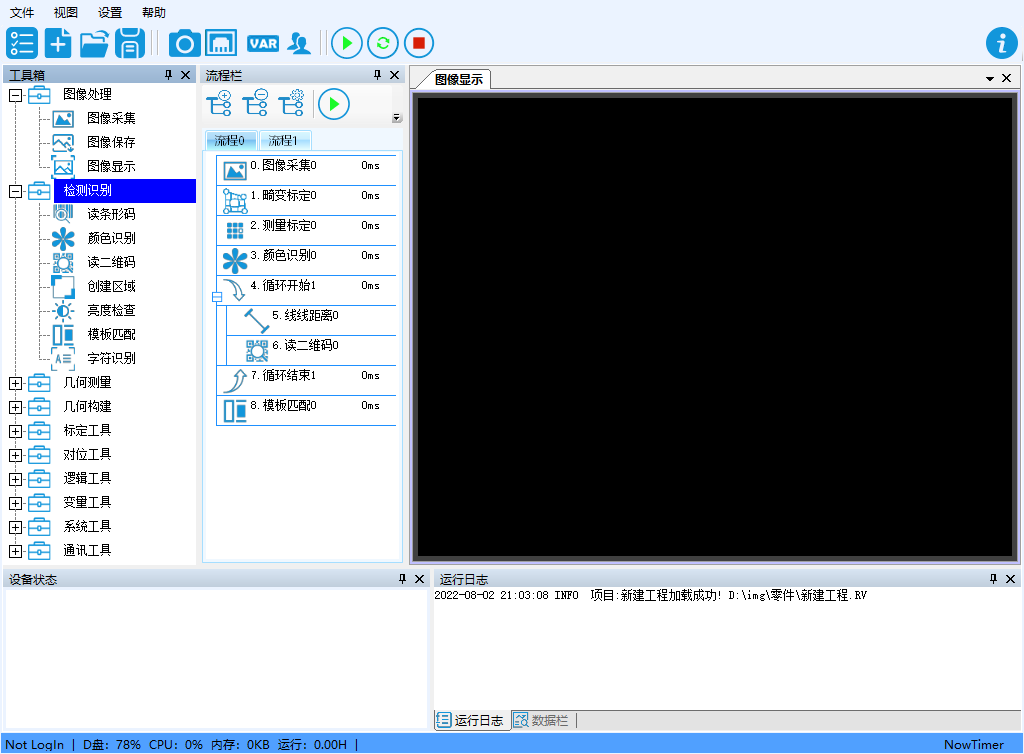Select flow step 0.图像采集0

point(306,170)
